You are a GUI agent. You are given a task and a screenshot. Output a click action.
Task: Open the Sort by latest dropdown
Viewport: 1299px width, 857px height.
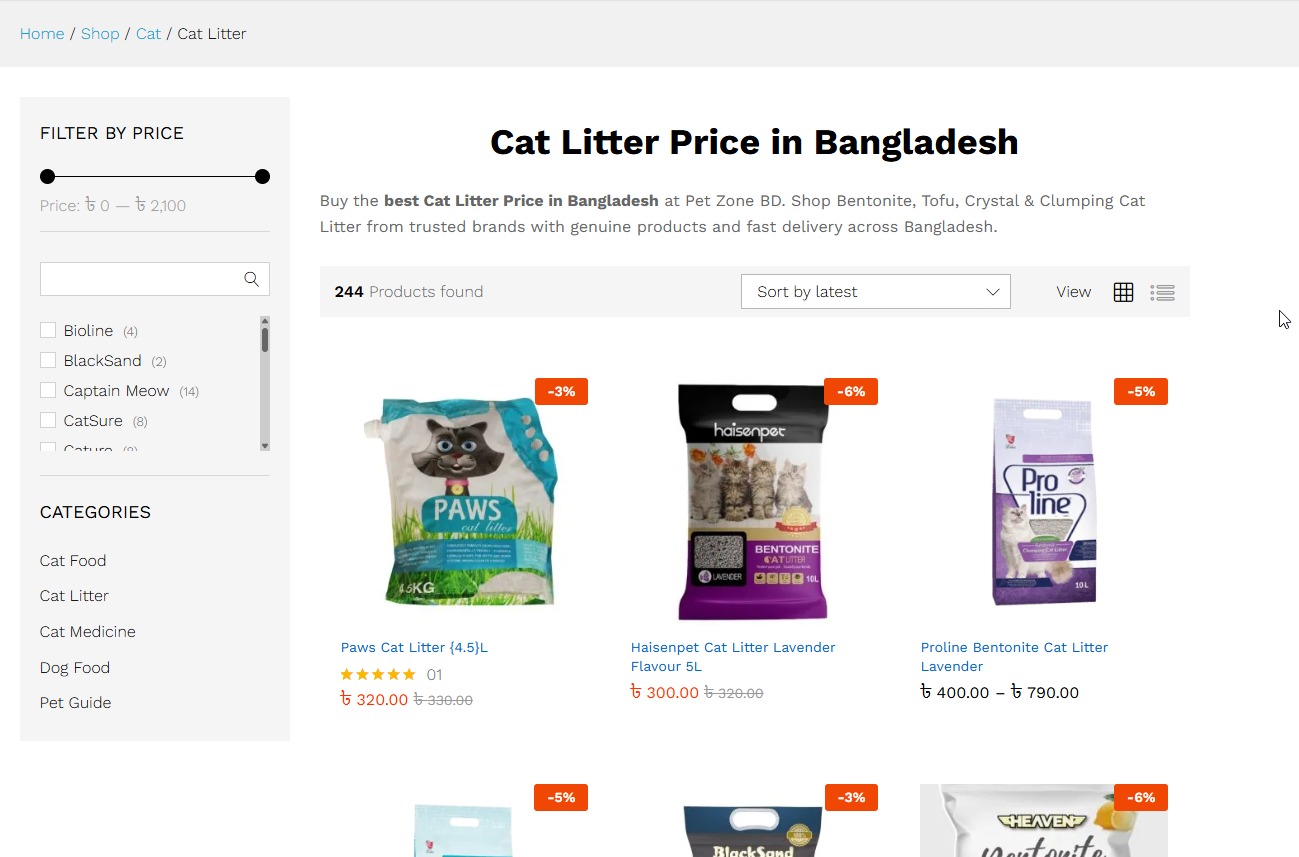[x=876, y=292]
